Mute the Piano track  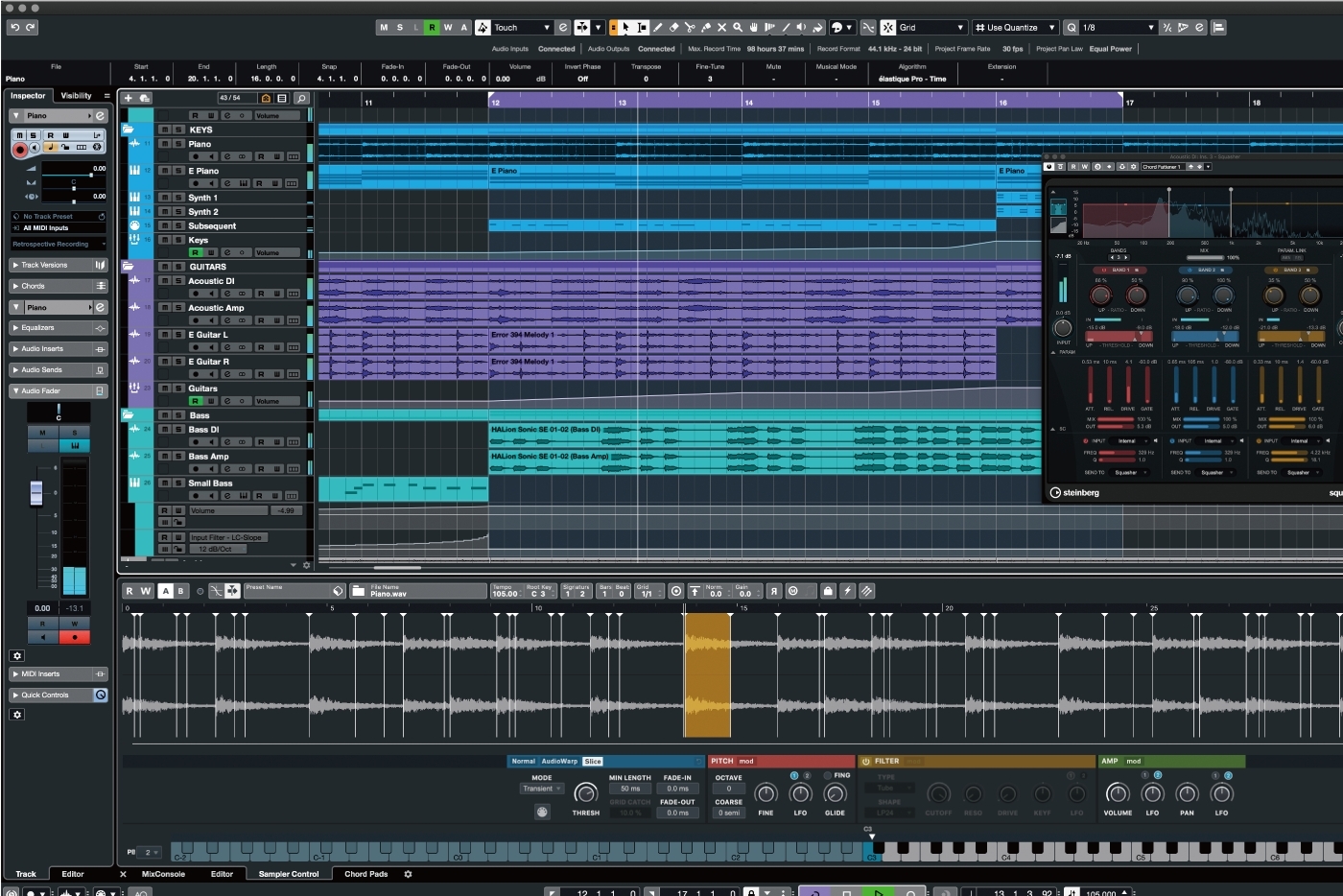[x=165, y=144]
